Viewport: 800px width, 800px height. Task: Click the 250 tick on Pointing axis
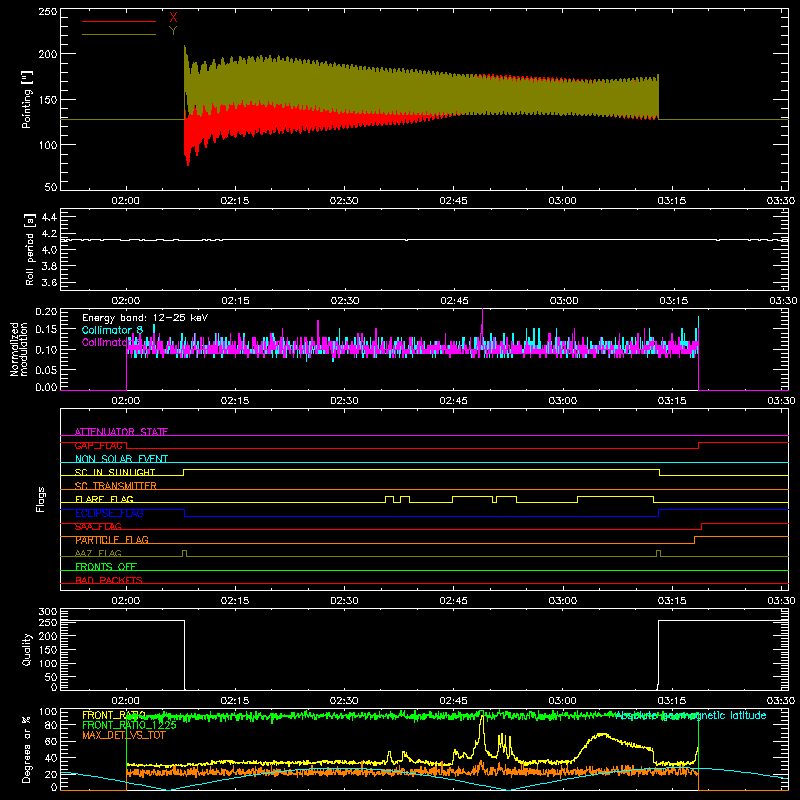[x=48, y=11]
